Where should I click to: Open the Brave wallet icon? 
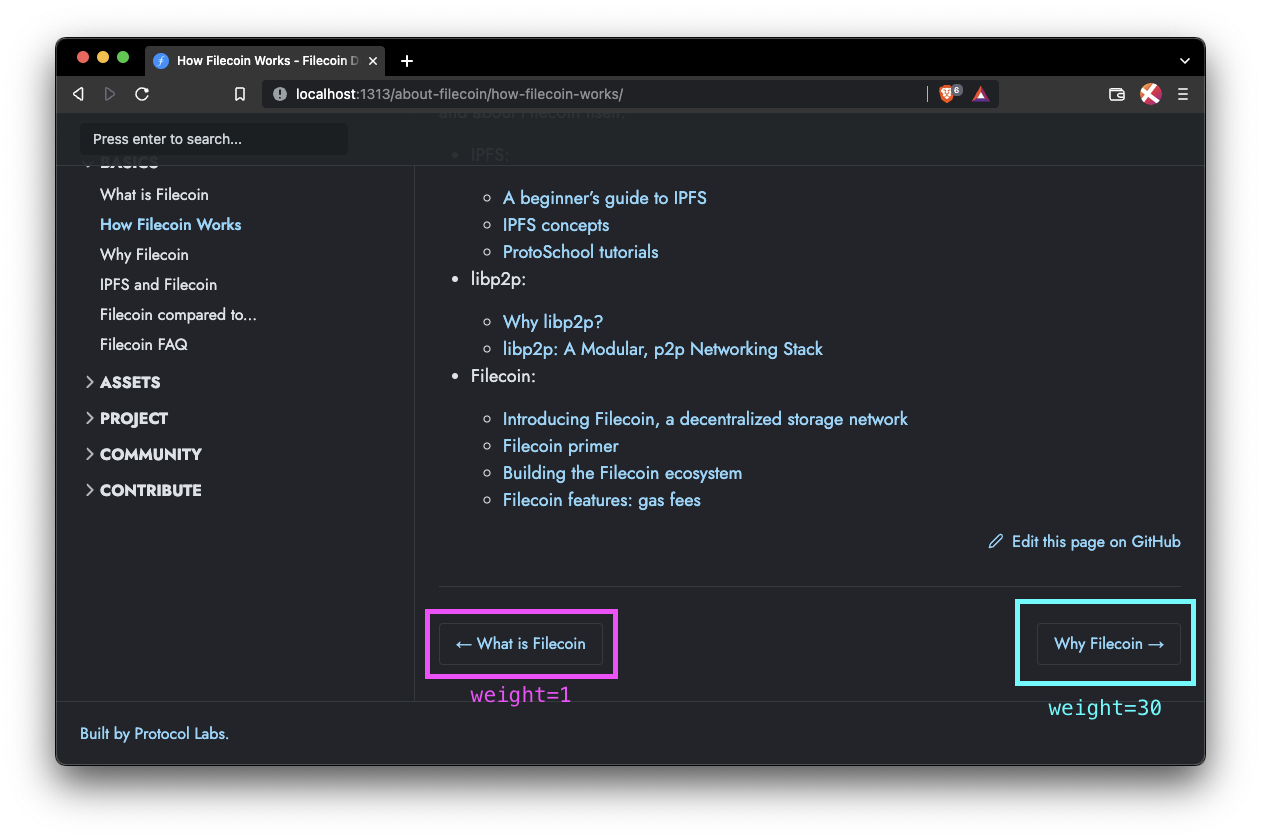tap(1117, 94)
